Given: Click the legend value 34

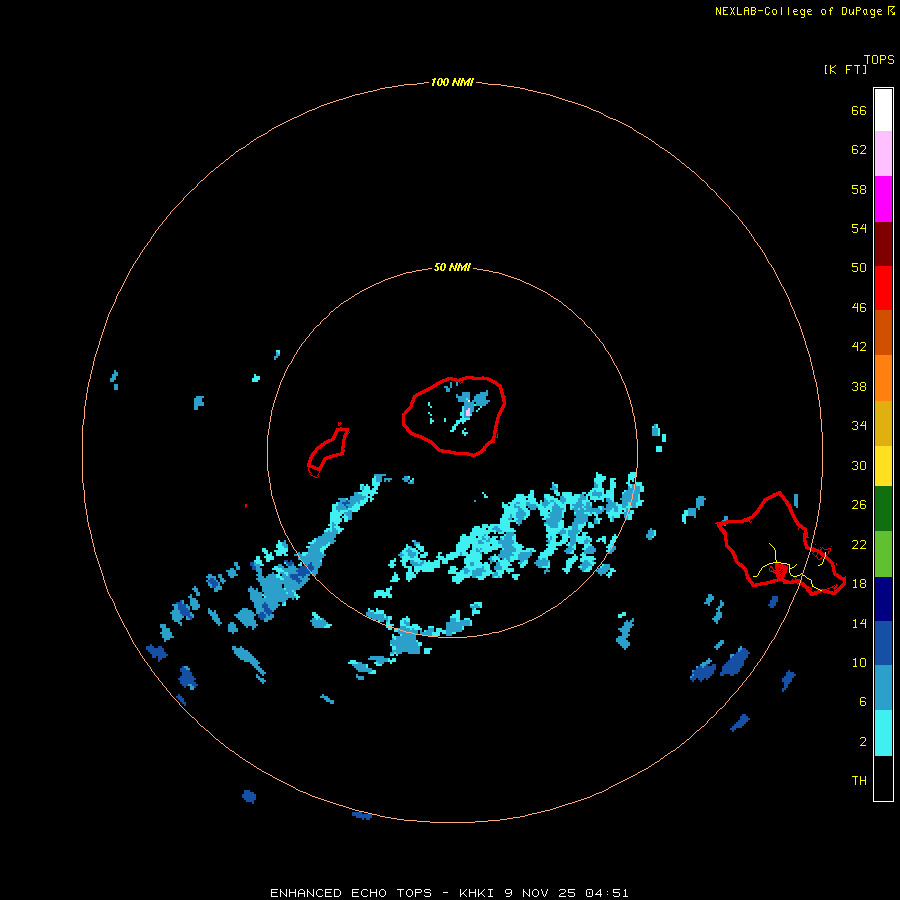Looking at the screenshot, I should pos(859,426).
